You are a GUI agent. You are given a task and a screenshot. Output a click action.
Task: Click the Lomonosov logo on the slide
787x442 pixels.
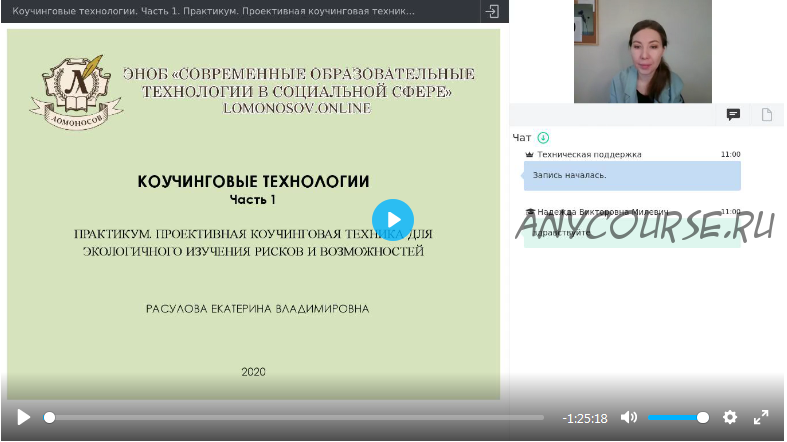click(76, 92)
